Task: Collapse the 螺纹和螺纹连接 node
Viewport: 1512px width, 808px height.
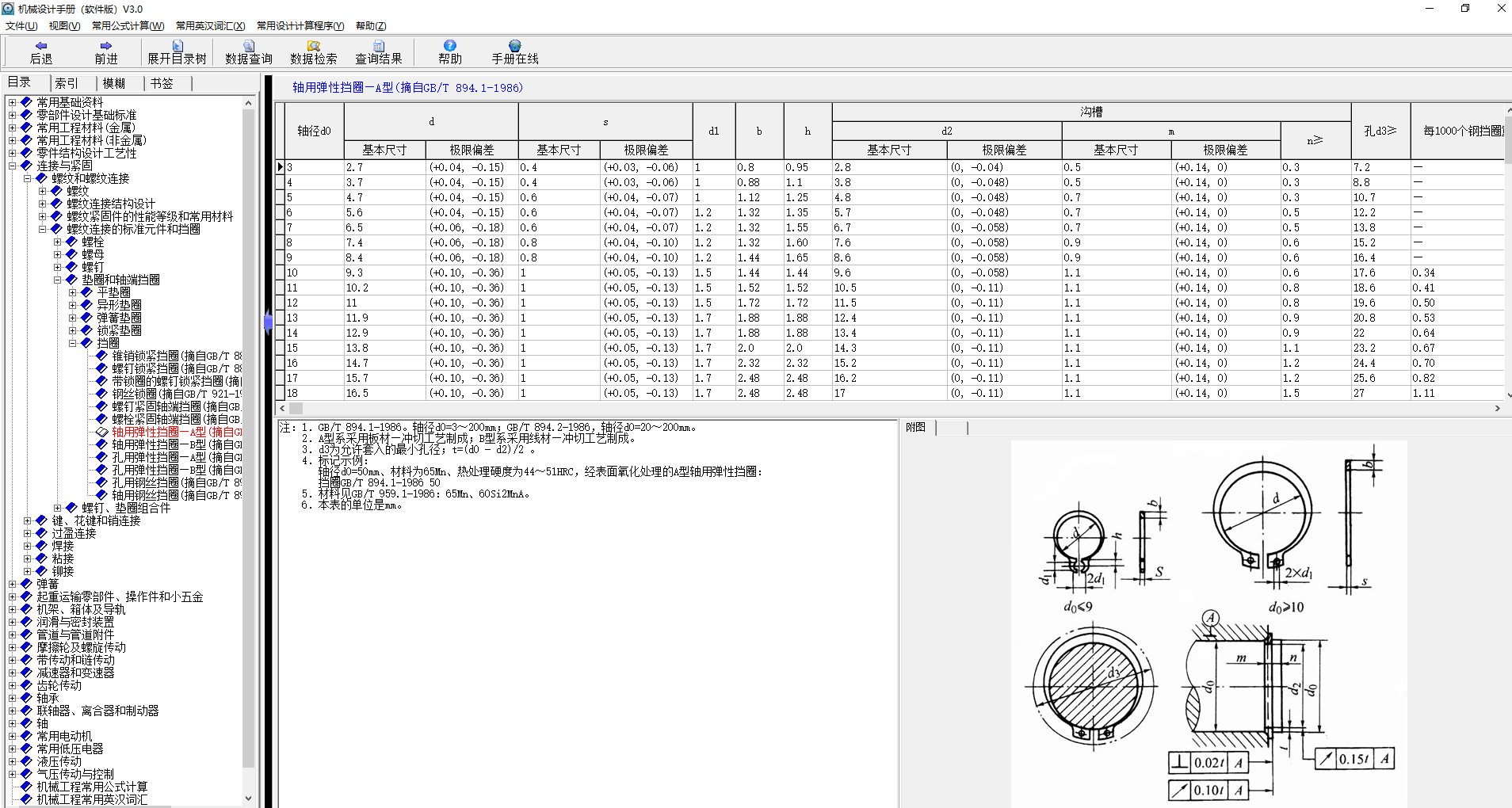Action: pos(27,178)
